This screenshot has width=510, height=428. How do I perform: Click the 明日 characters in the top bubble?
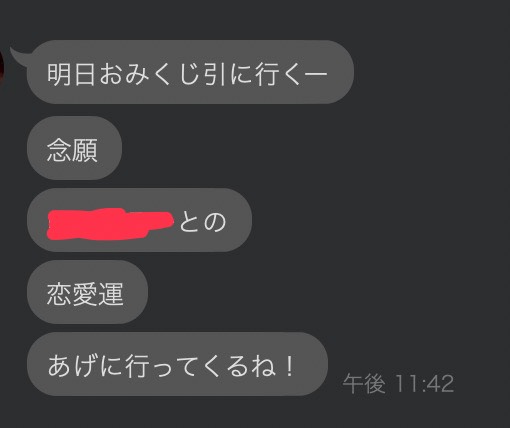[x=72, y=73]
